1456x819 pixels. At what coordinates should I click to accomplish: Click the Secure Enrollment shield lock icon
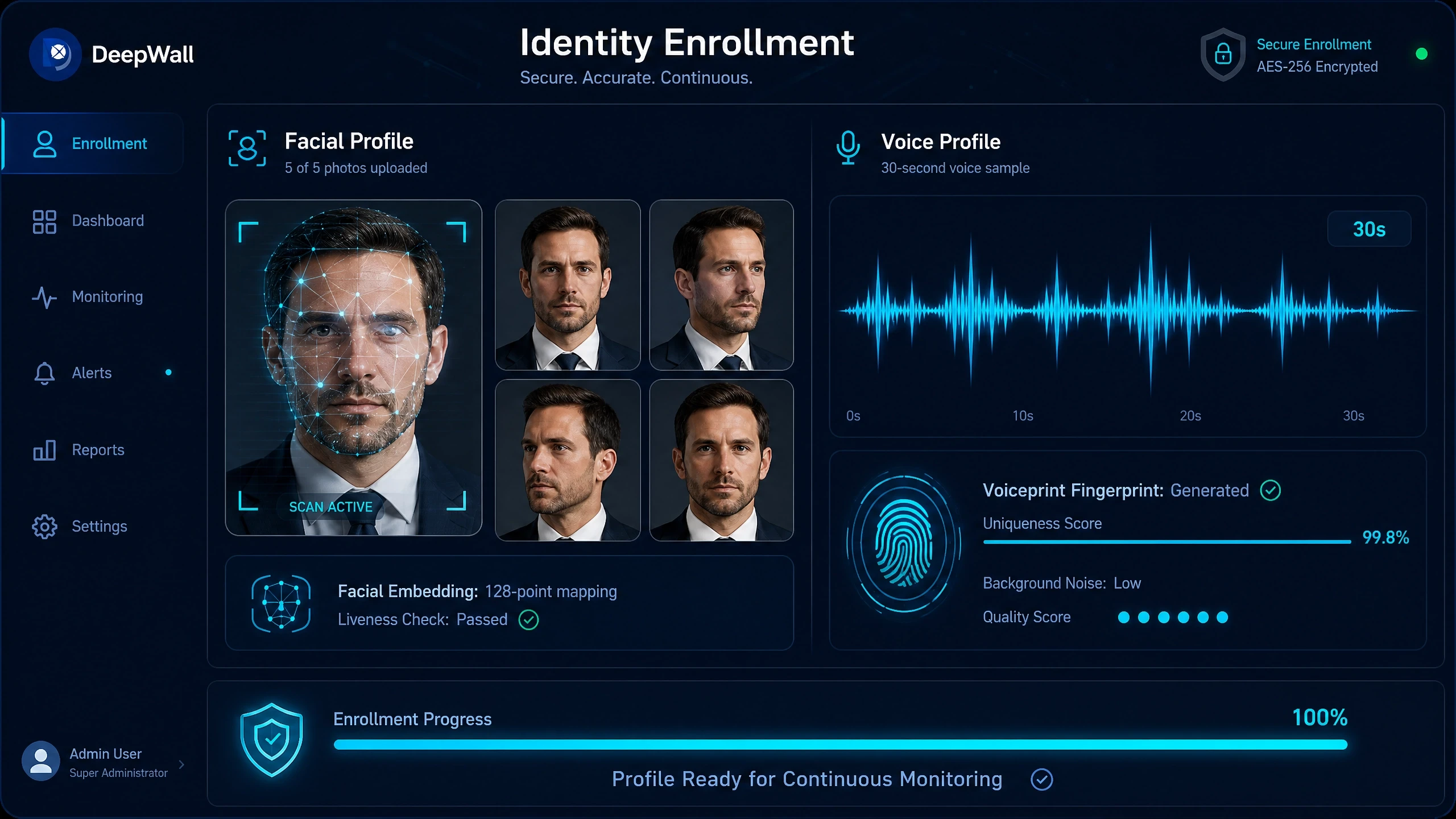click(1223, 55)
